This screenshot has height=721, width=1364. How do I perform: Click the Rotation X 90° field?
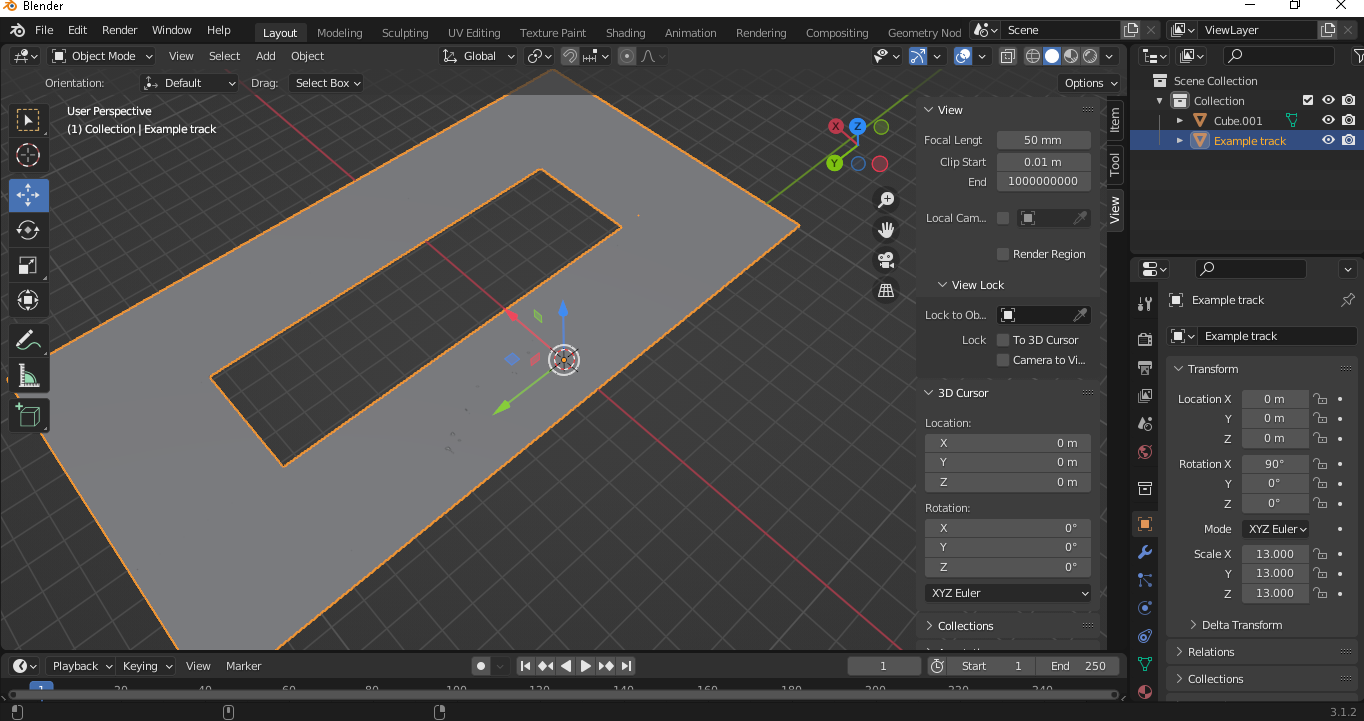[1275, 464]
